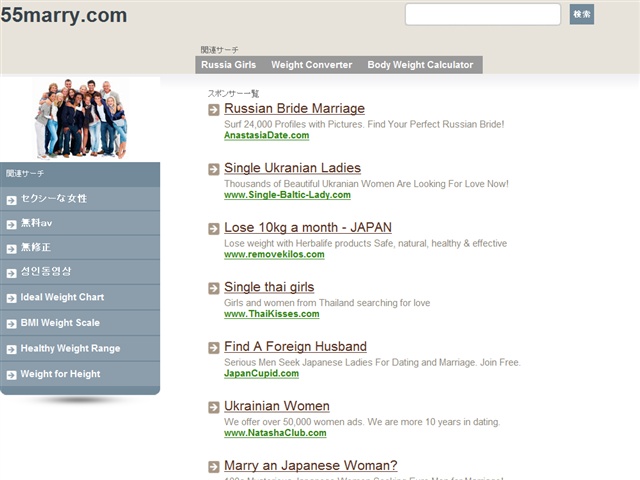The image size is (640, 480).
Task: Visit www.ThaiKisses.com link
Action: click(x=272, y=314)
